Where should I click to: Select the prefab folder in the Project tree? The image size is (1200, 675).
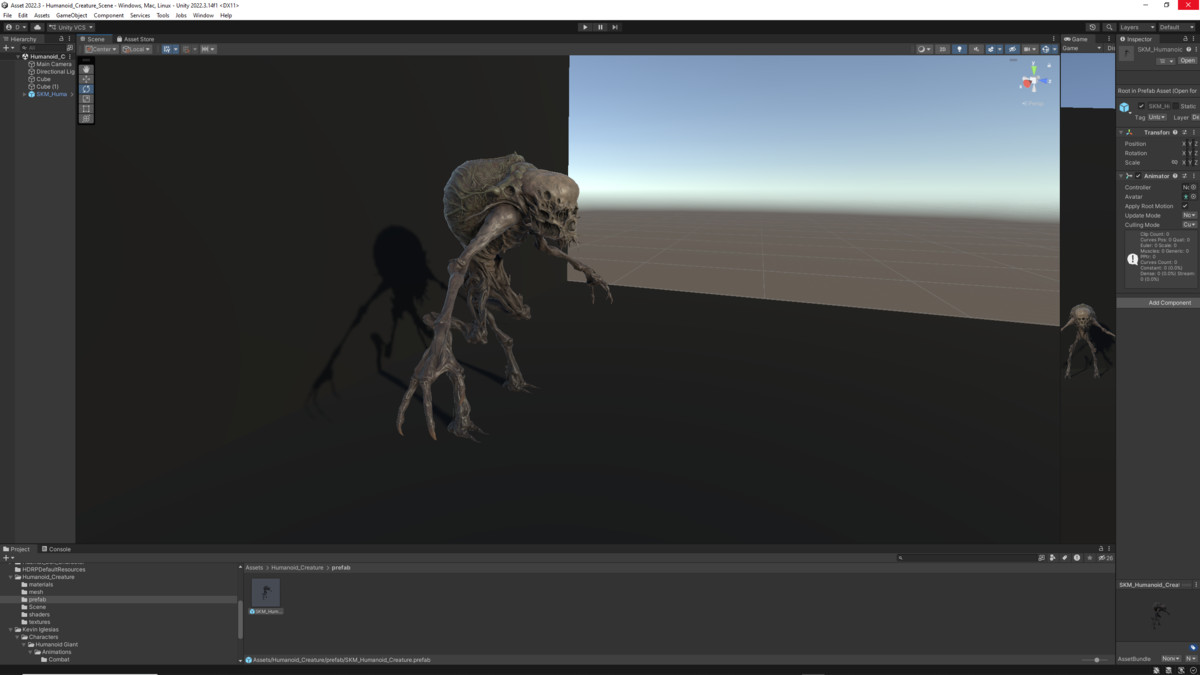37,599
